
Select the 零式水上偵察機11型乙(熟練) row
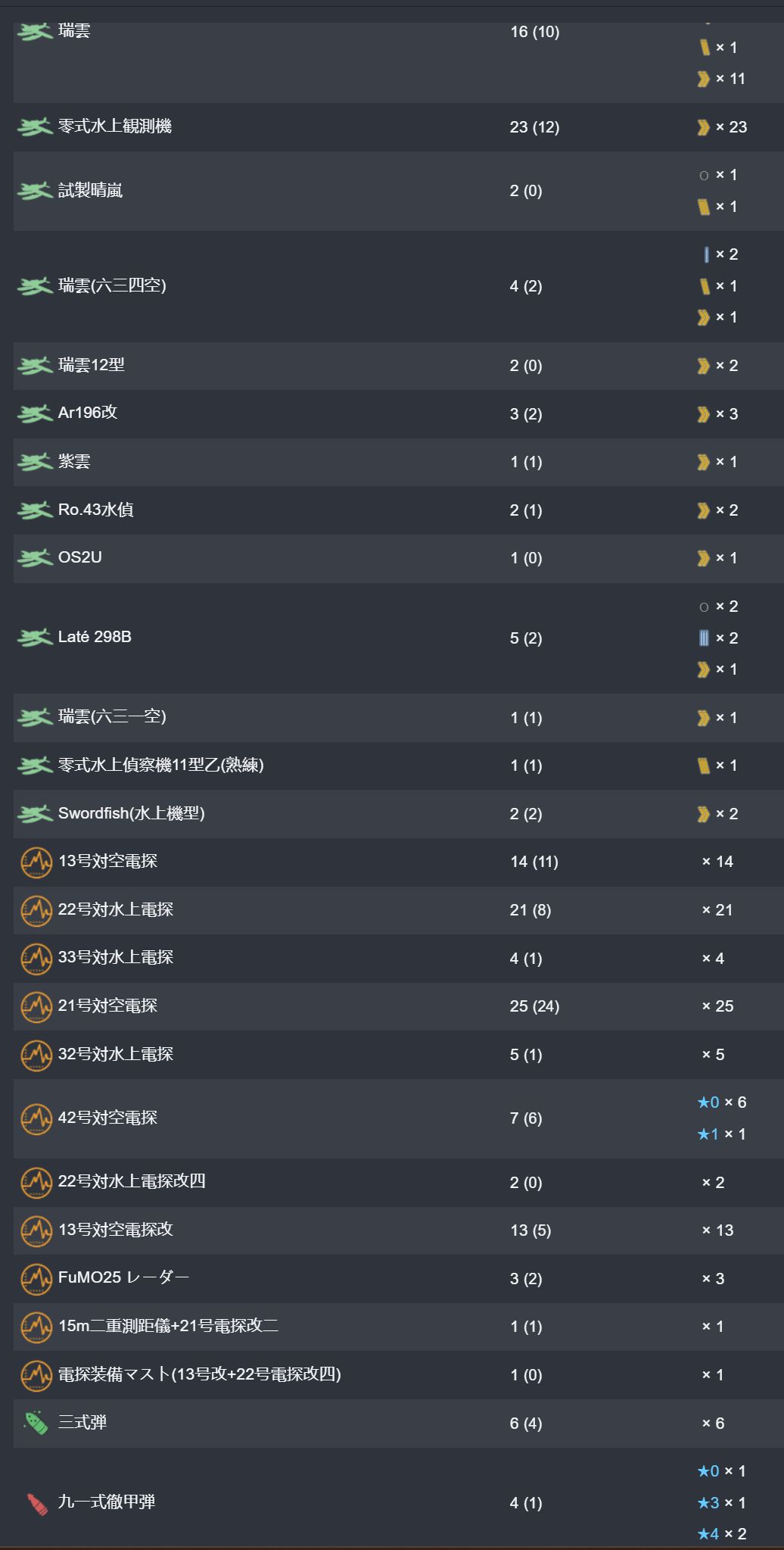coord(399,766)
